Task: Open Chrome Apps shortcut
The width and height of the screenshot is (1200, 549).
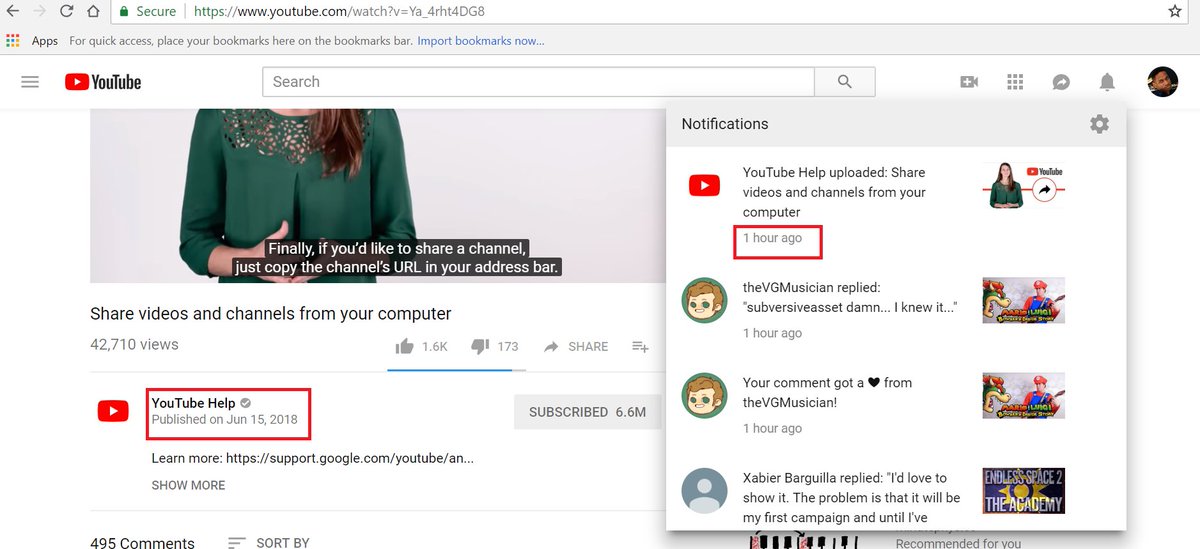Action: pyautogui.click(x=32, y=41)
